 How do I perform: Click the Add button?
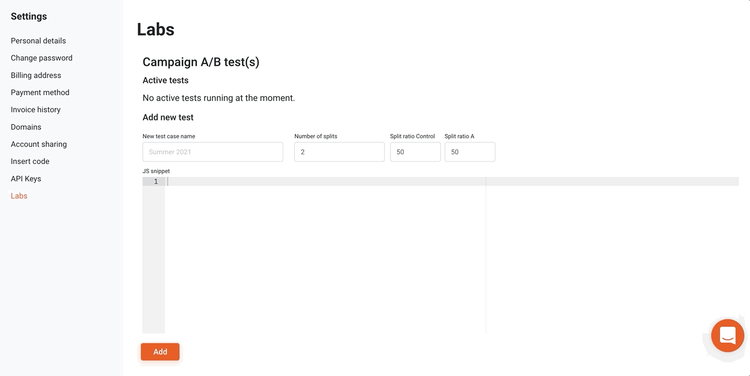(x=160, y=352)
